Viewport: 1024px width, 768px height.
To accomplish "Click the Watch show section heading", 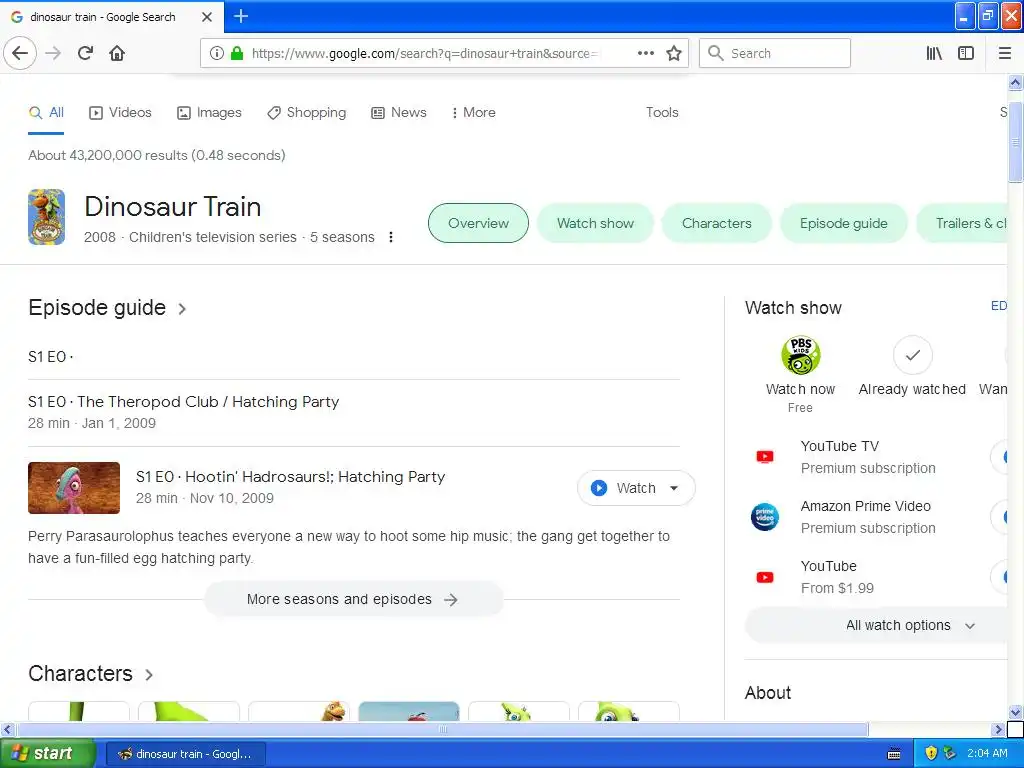I will point(793,308).
